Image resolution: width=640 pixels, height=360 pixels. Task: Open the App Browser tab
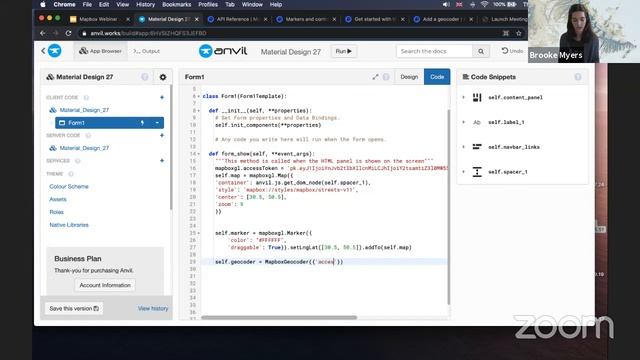tap(100, 51)
